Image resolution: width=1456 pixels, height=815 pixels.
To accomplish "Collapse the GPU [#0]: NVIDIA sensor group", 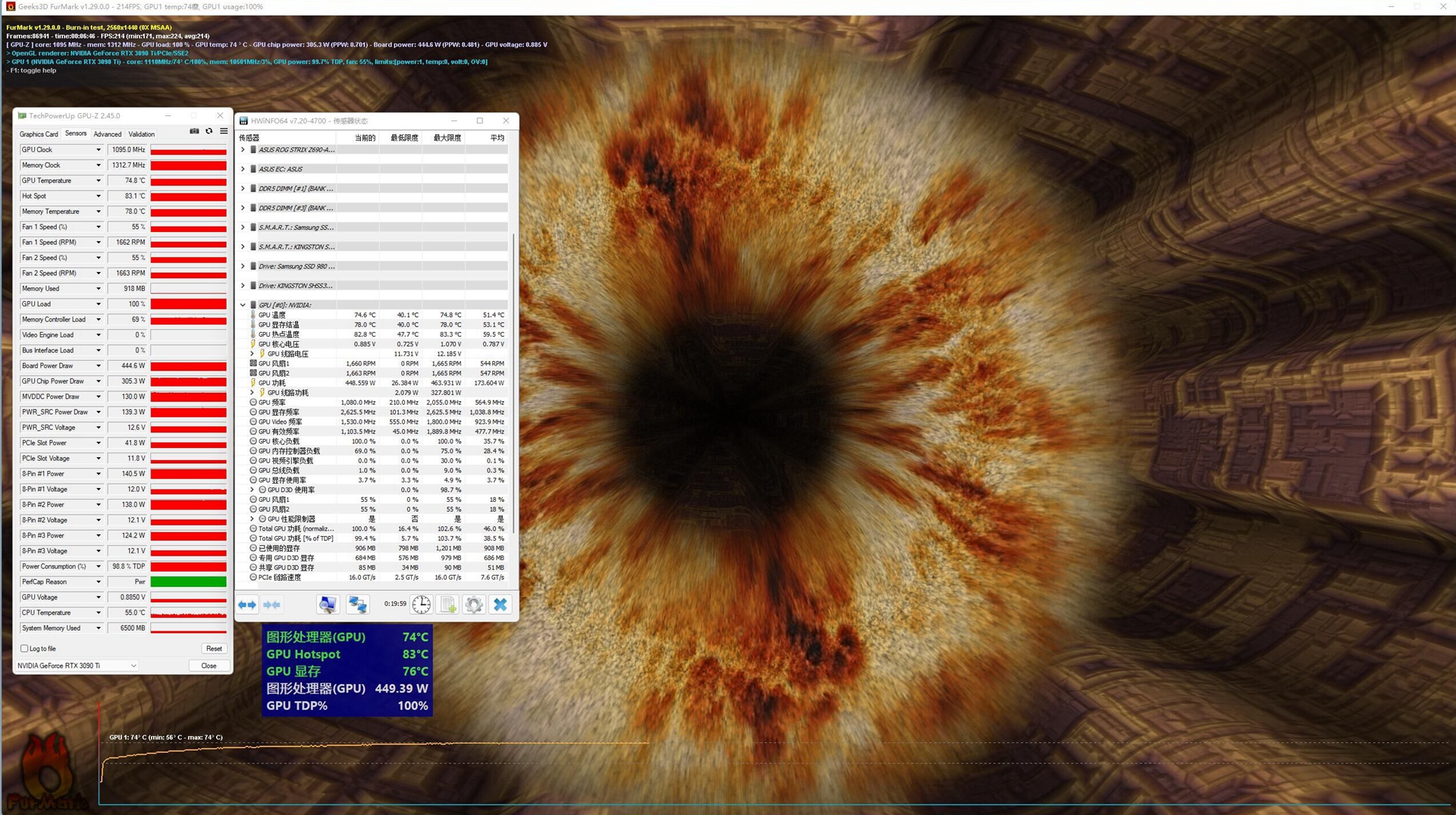I will point(243,305).
